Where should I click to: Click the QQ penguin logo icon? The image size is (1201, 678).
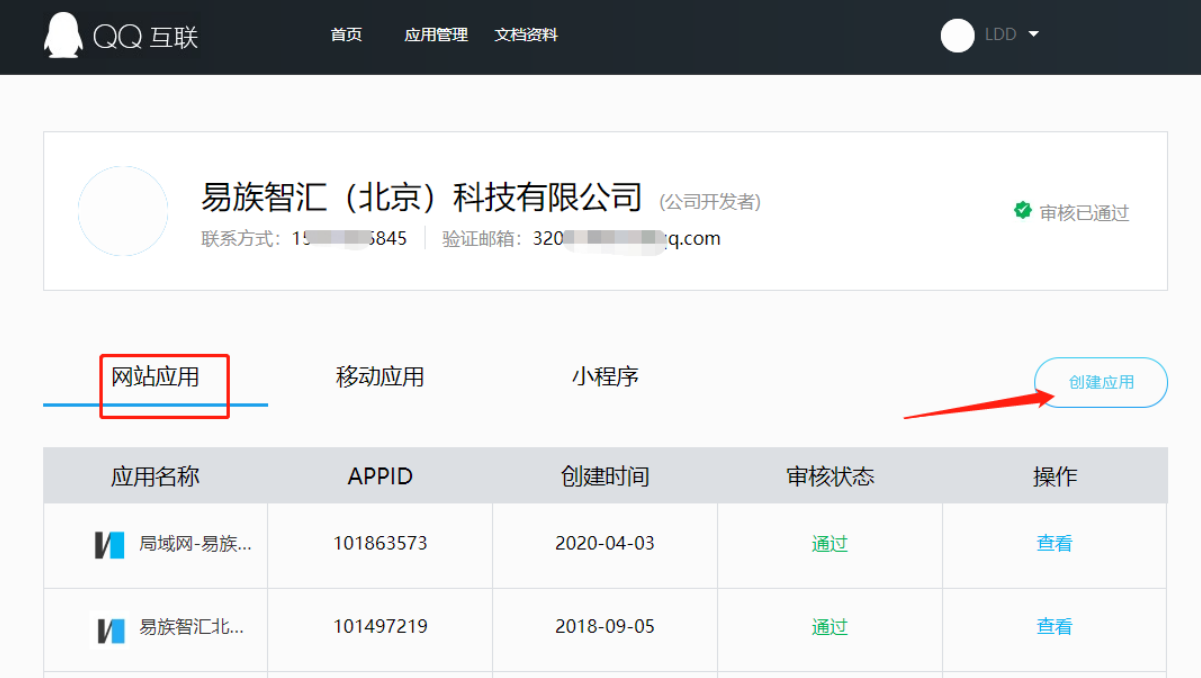[x=63, y=35]
